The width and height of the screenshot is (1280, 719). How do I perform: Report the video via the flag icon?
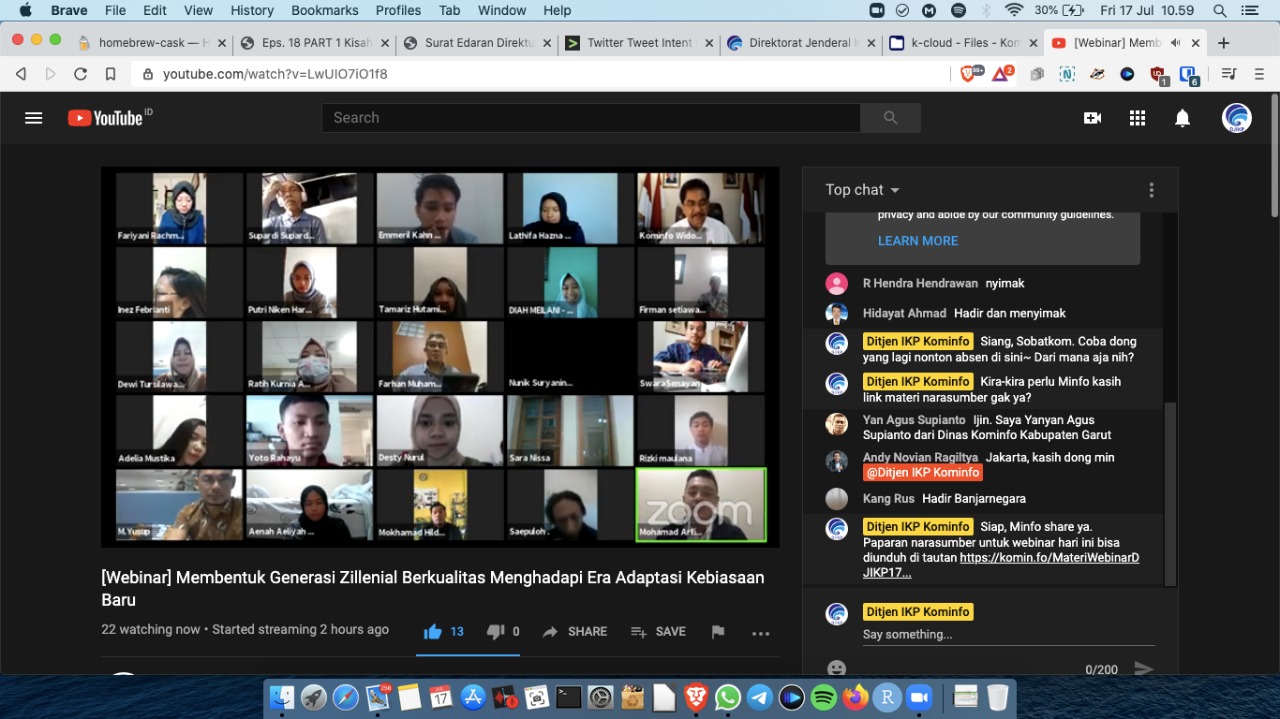coord(717,631)
